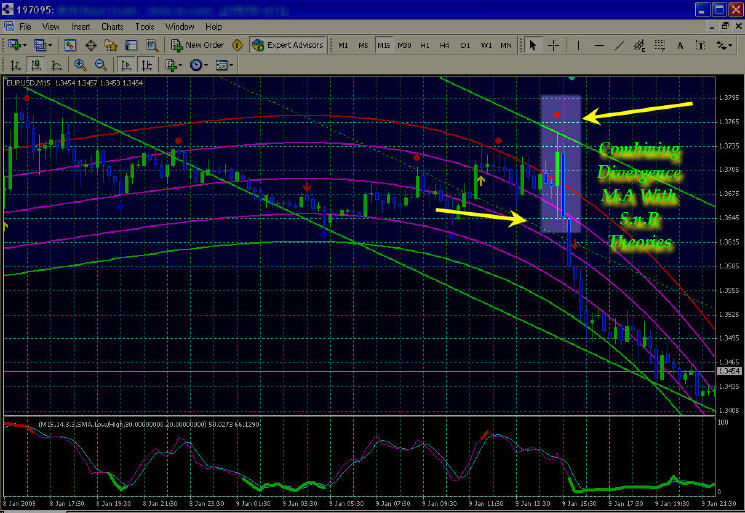Add a text label
The image size is (745, 513).
[700, 46]
